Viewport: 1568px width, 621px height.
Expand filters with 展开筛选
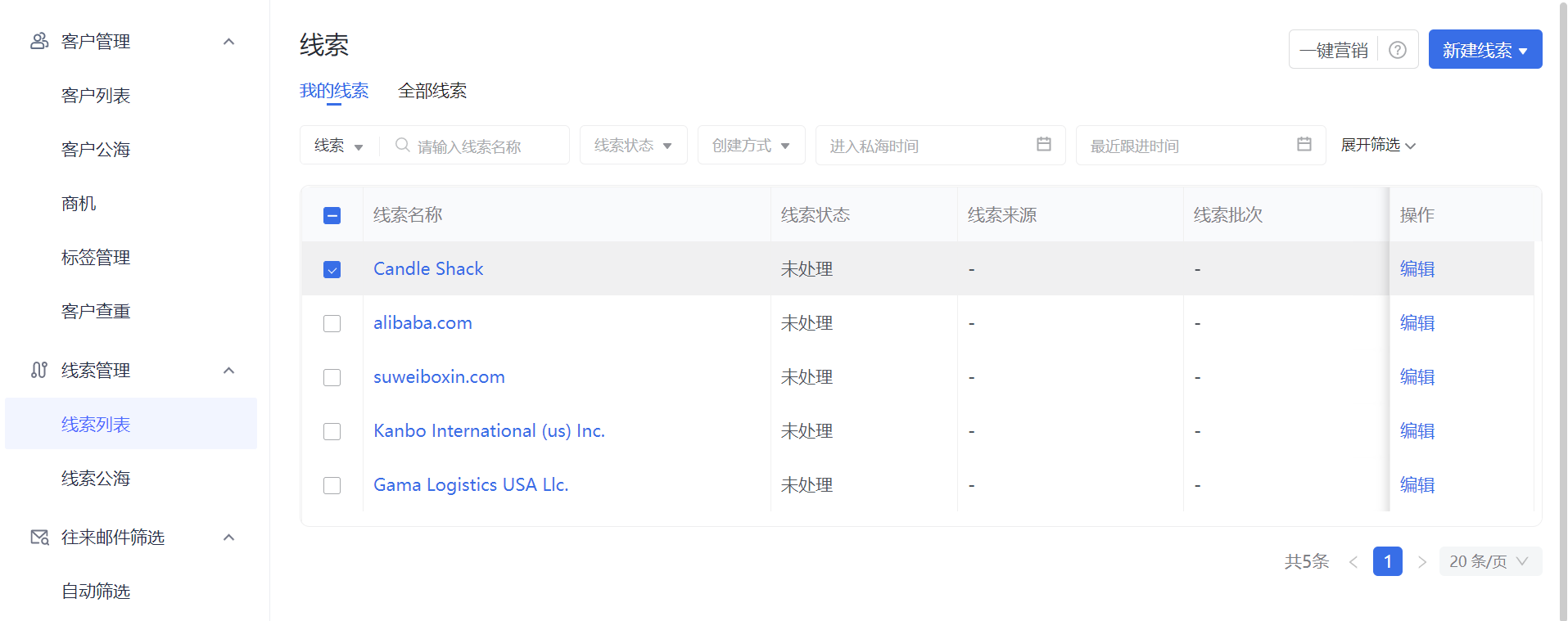pos(1377,145)
